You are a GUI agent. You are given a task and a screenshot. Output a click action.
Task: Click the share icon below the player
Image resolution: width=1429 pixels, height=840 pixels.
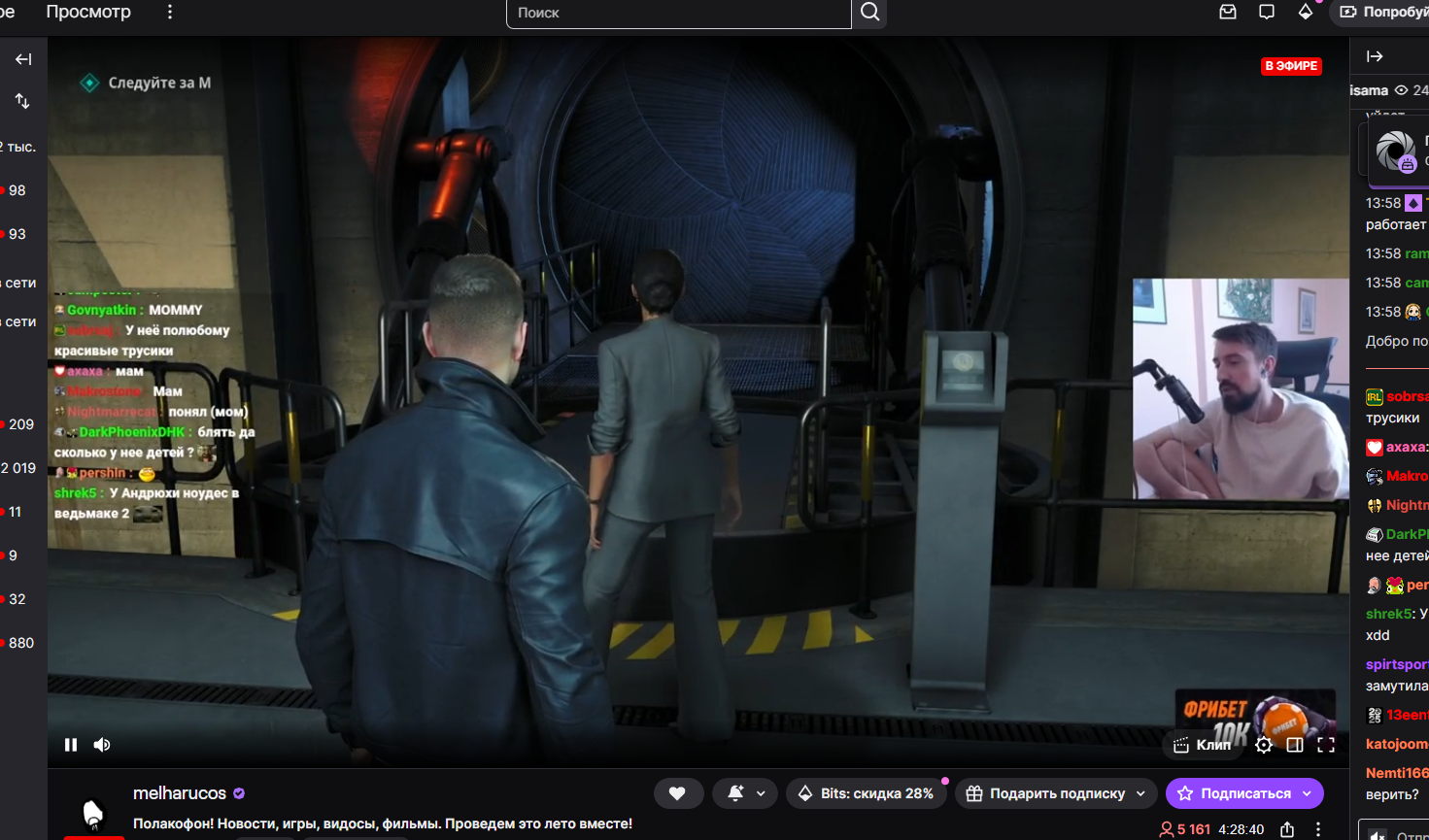1287,829
